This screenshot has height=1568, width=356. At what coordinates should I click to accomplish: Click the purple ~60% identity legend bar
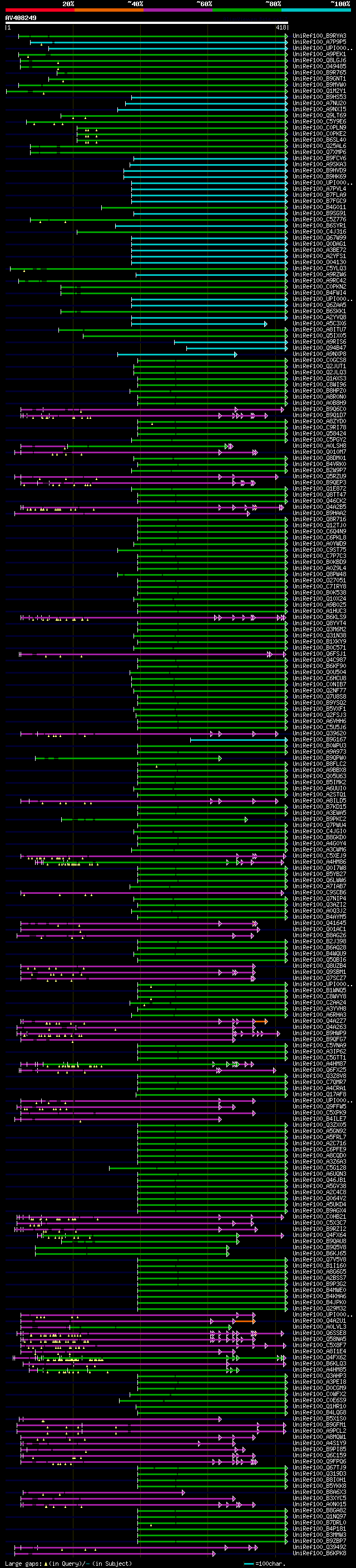click(x=177, y=10)
